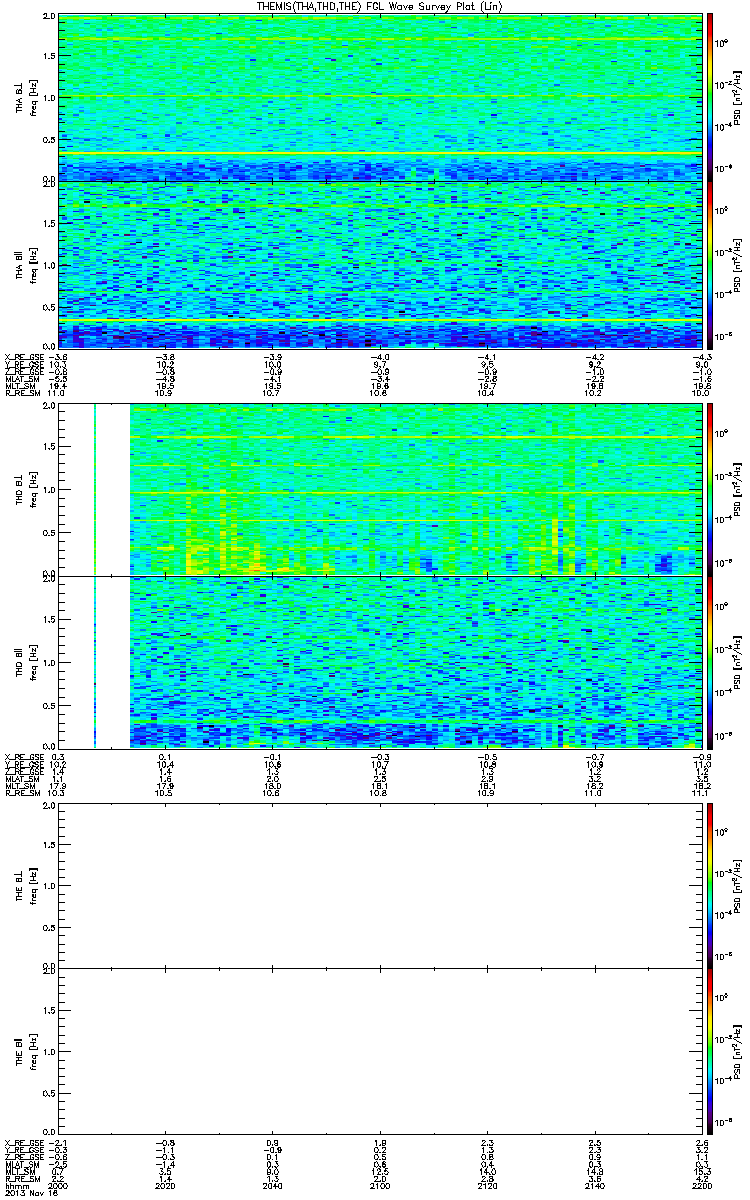Click the 2120 time tick label

[x=487, y=1186]
